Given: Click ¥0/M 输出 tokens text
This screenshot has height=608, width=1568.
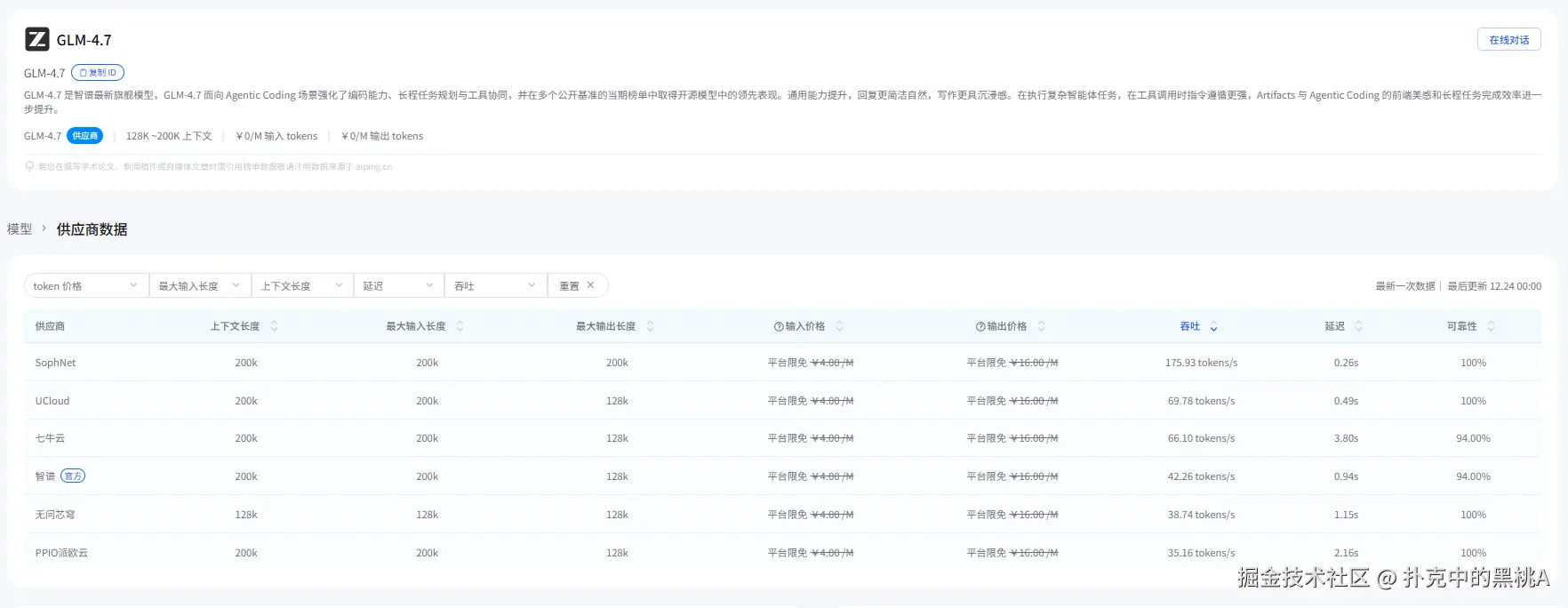Looking at the screenshot, I should pyautogui.click(x=382, y=136).
